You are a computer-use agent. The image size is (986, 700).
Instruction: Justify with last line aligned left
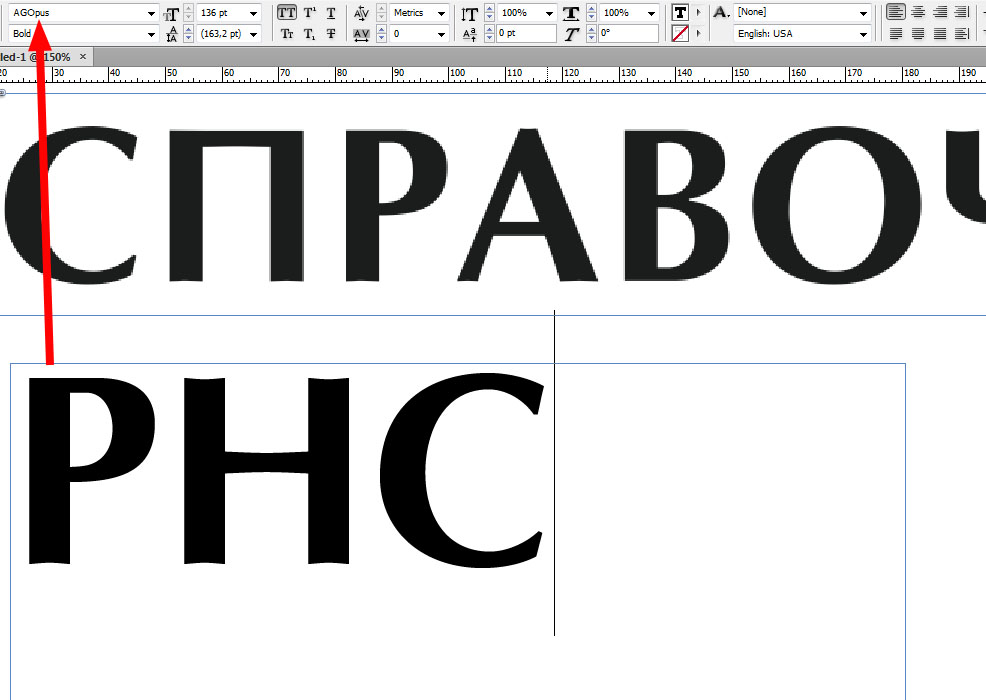click(895, 33)
